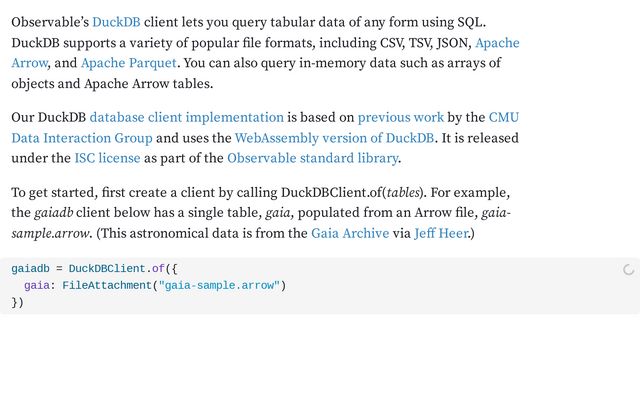Click DuckDBClient in the code cell
Image resolution: width=640 pixels, height=400 pixels.
107,269
